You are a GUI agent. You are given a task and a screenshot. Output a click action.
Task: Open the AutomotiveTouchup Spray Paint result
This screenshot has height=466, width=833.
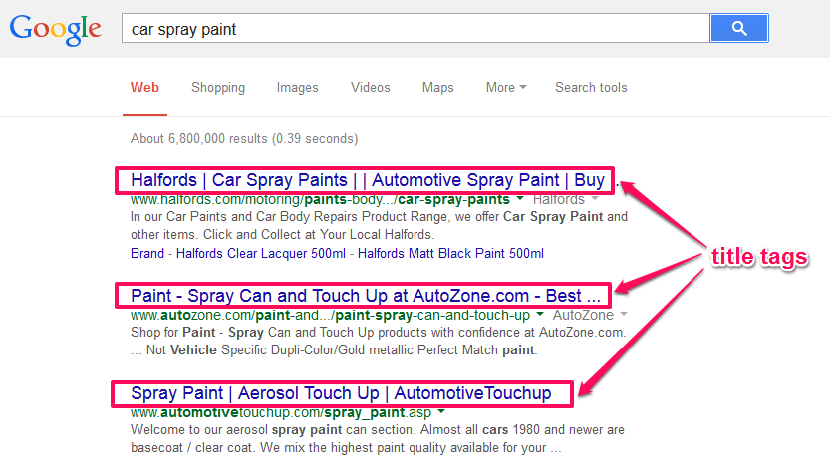341,393
